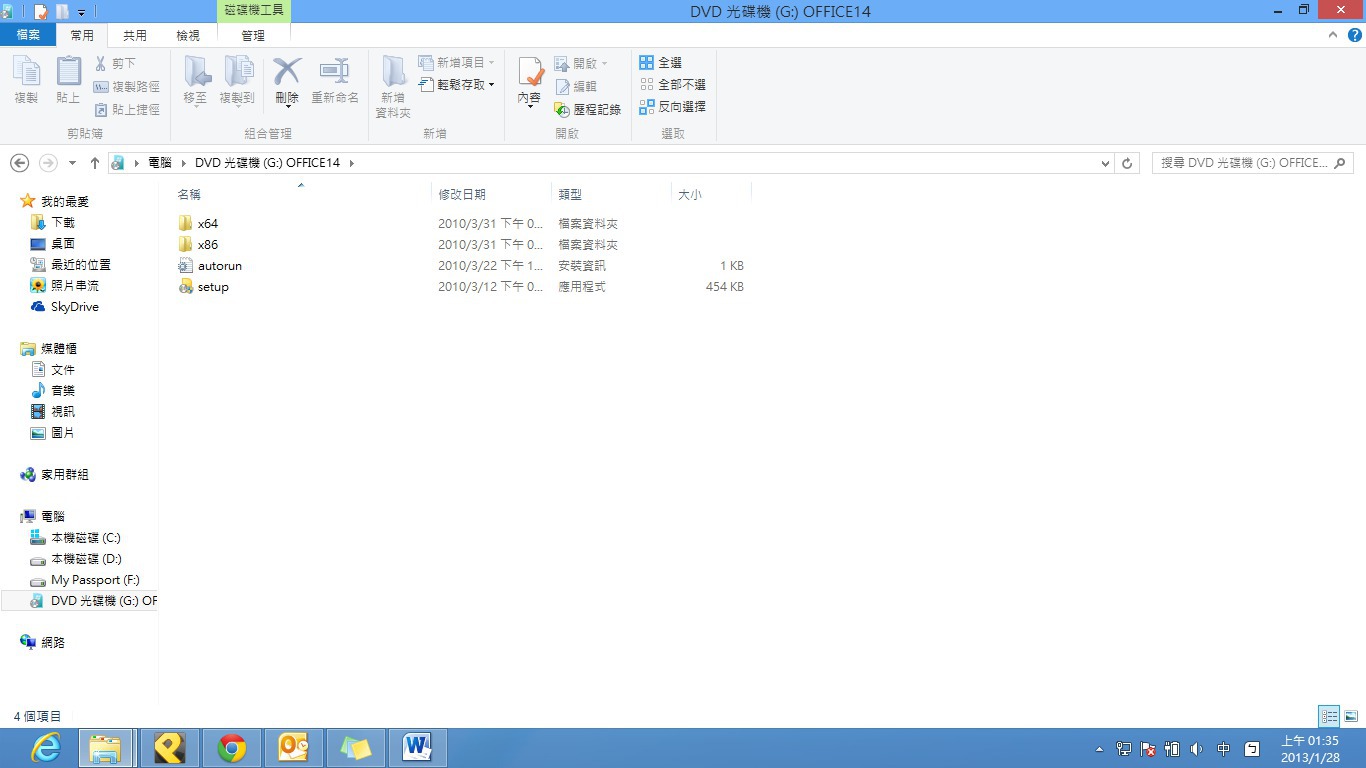Click the Drive Tools (磁碟機工具) contextual tab
1366x768 pixels.
(x=253, y=10)
